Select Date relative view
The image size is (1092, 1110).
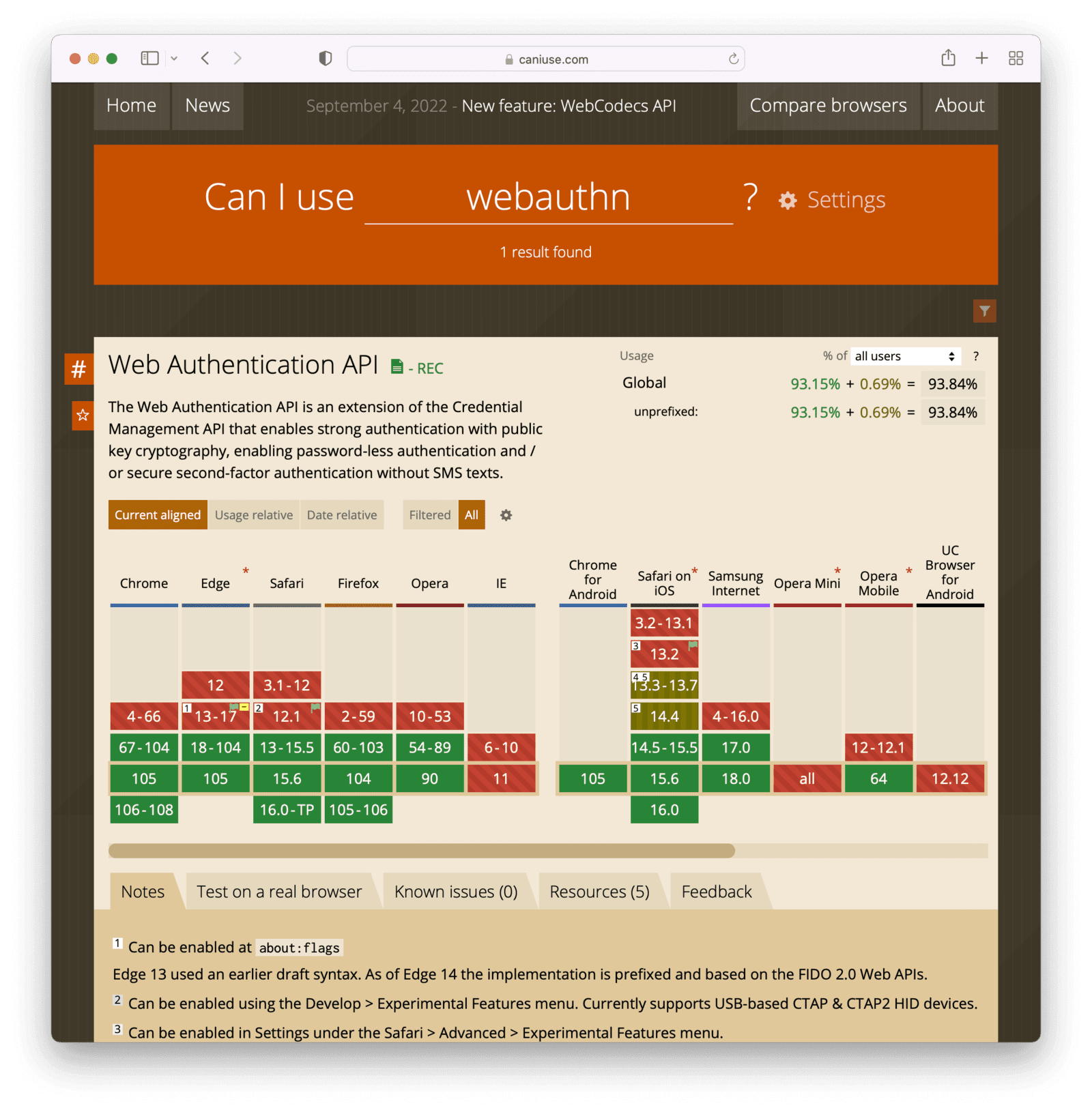[x=342, y=515]
